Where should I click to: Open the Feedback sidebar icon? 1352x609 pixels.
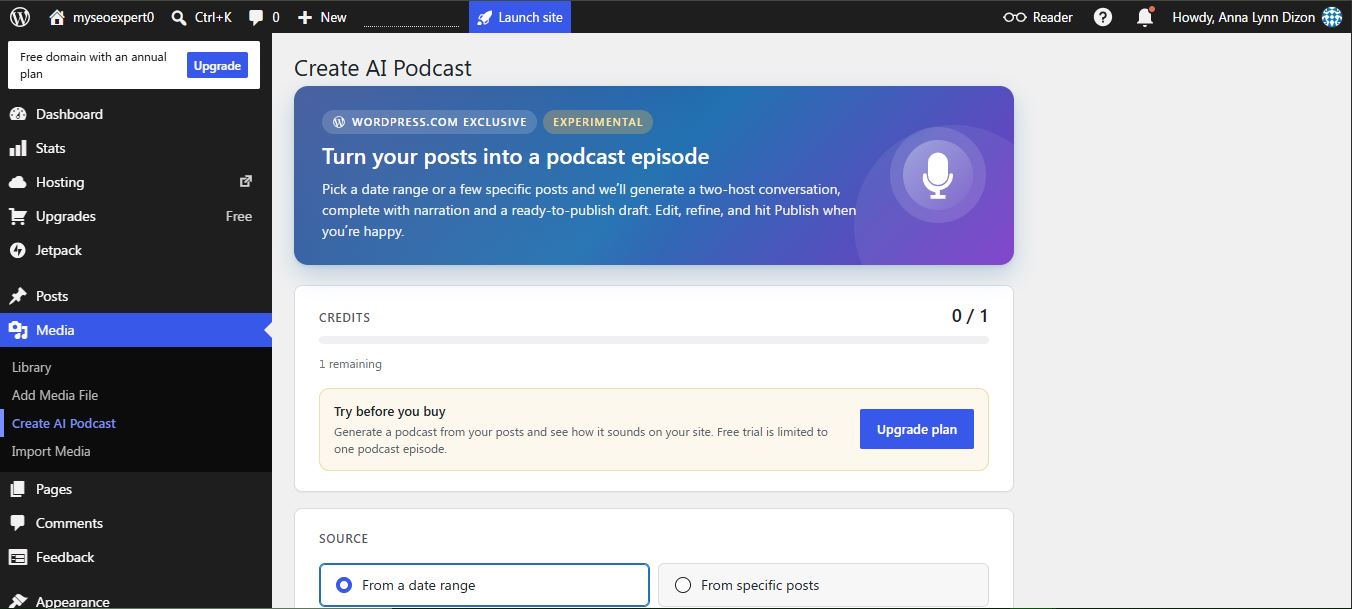pyautogui.click(x=18, y=557)
